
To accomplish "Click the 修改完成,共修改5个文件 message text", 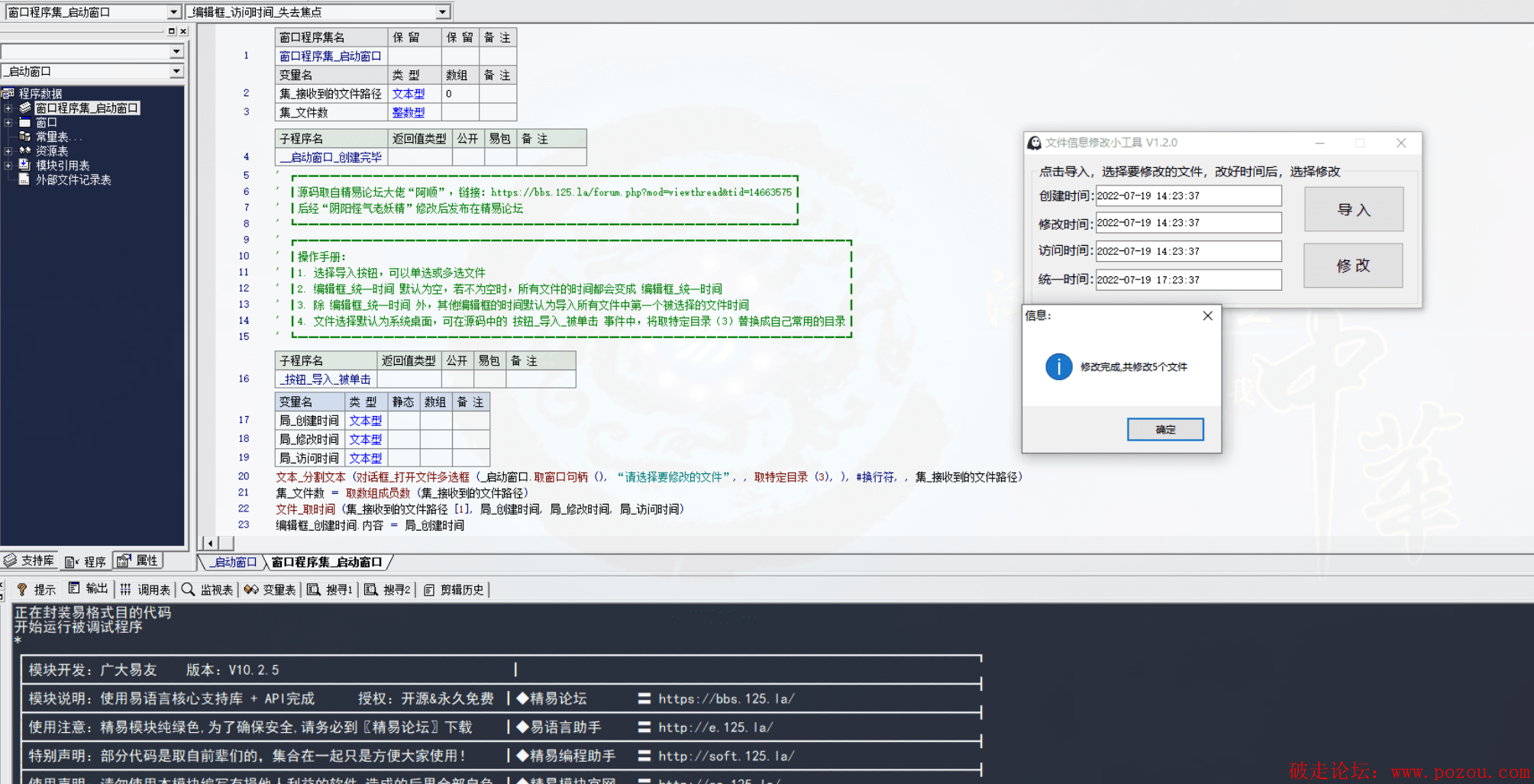I will (1134, 367).
